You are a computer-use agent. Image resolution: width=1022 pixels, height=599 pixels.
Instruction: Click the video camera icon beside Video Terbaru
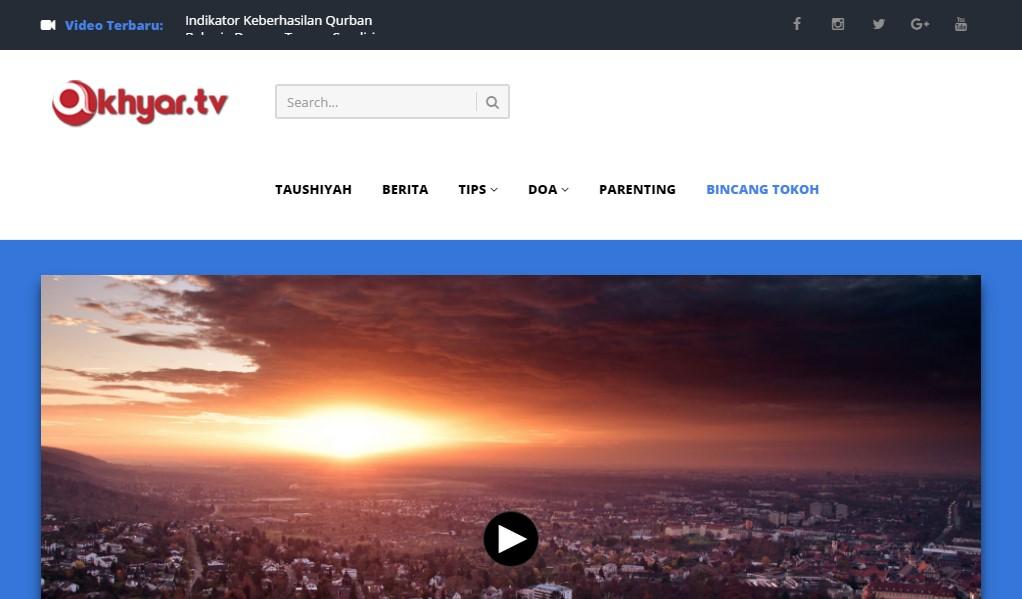pos(48,25)
